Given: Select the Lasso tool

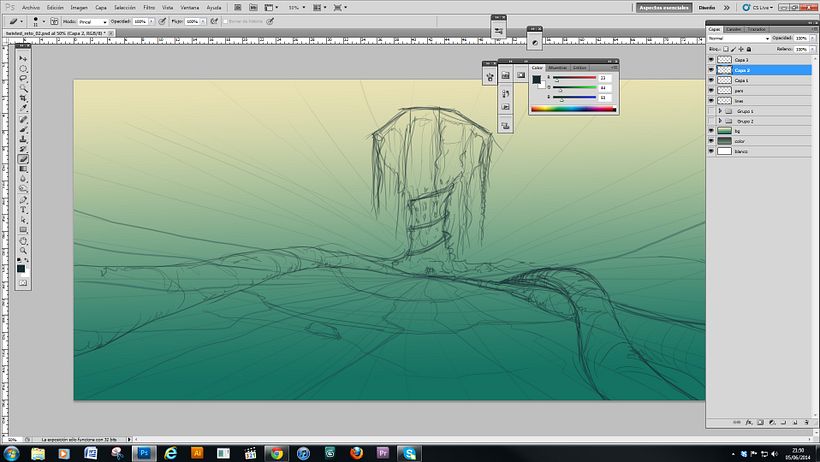Looking at the screenshot, I should 23,78.
